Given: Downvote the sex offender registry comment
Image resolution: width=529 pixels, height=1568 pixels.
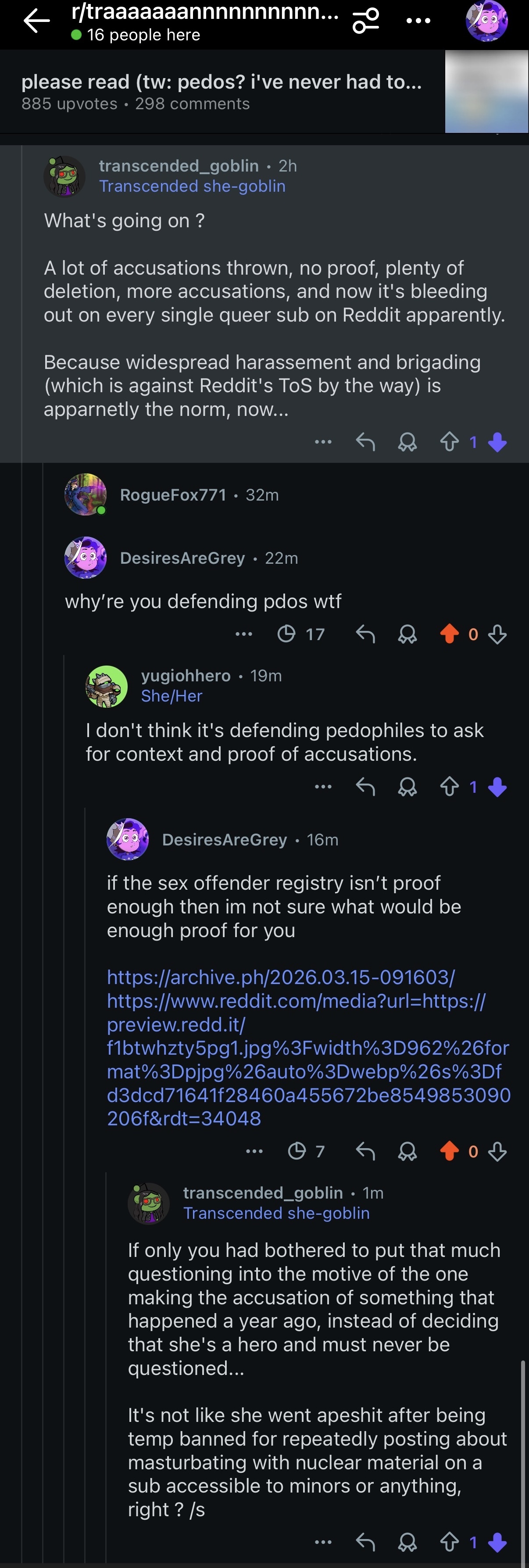Looking at the screenshot, I should click(497, 1151).
